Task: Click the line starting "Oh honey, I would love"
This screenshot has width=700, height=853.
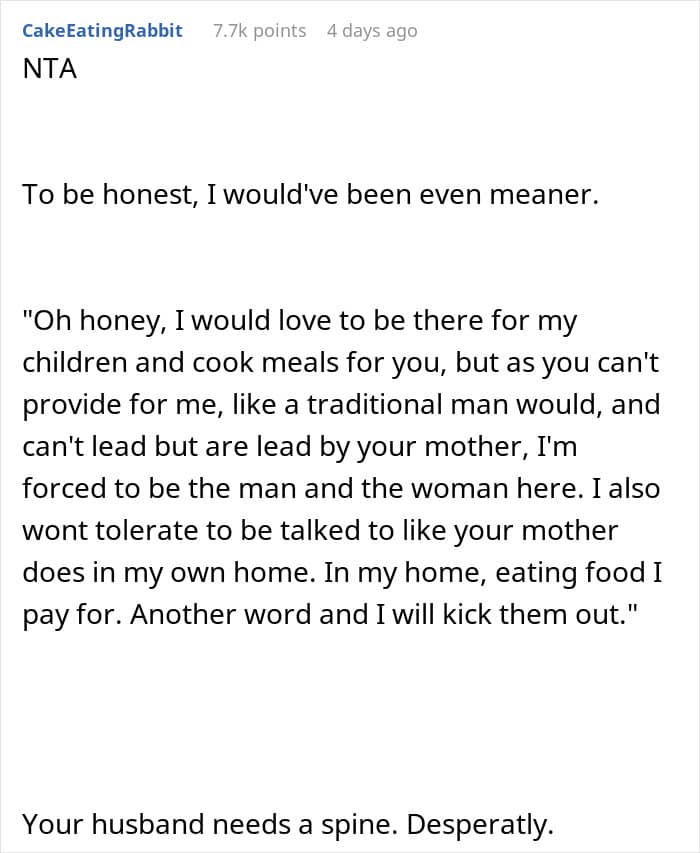Action: (x=300, y=320)
